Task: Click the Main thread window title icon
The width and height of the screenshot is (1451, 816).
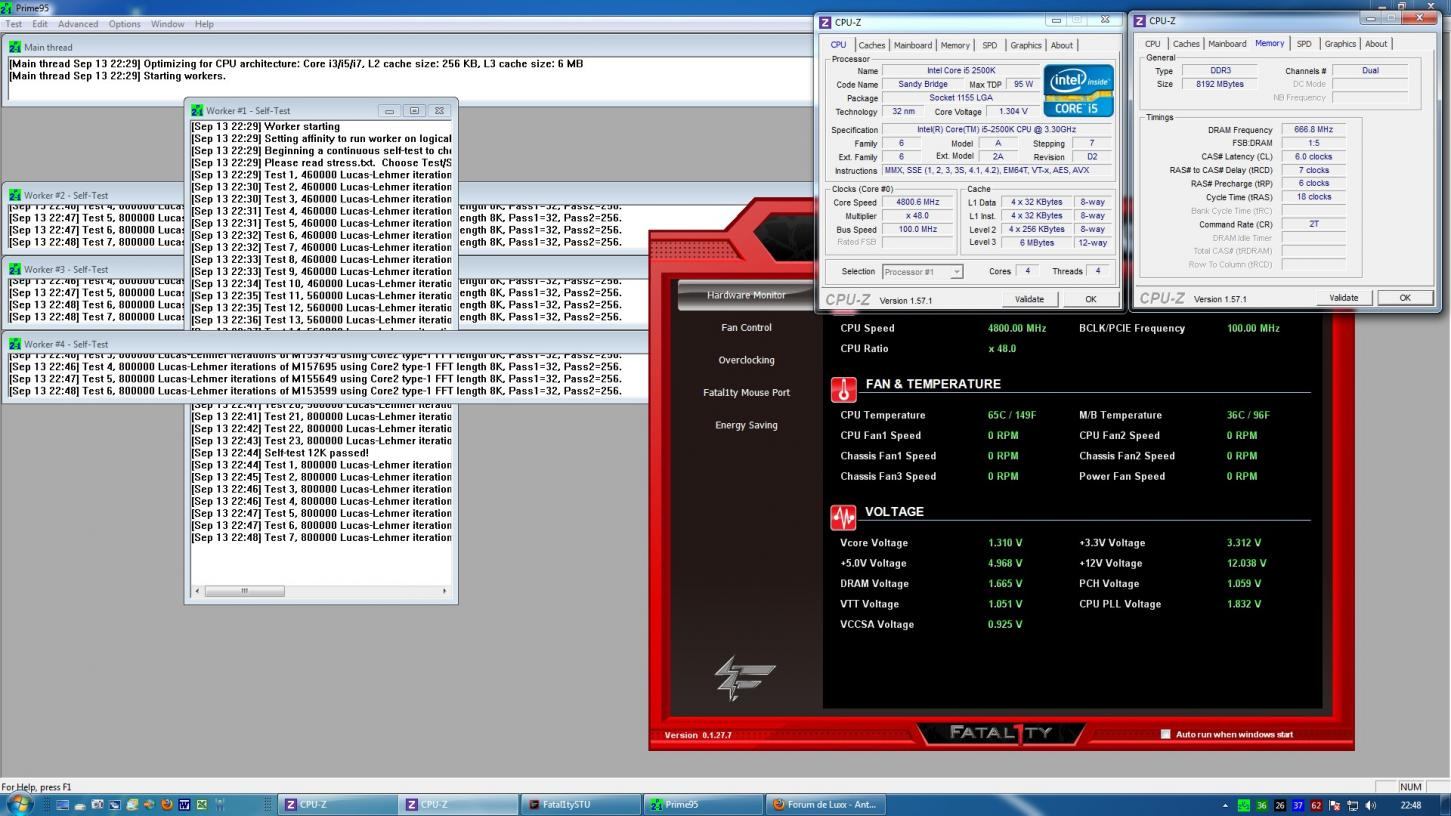Action: 15,46
